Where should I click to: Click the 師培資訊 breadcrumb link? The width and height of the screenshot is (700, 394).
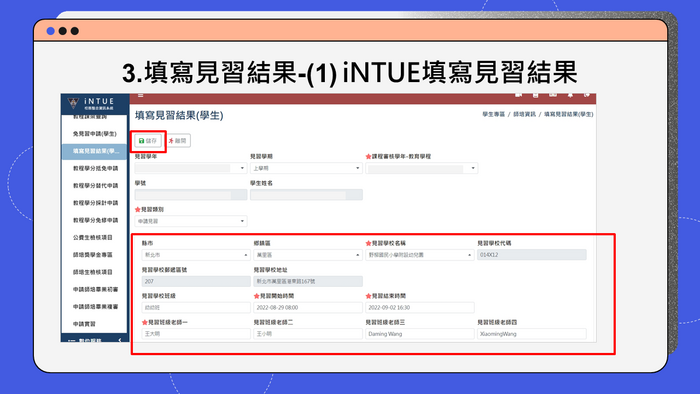524,114
